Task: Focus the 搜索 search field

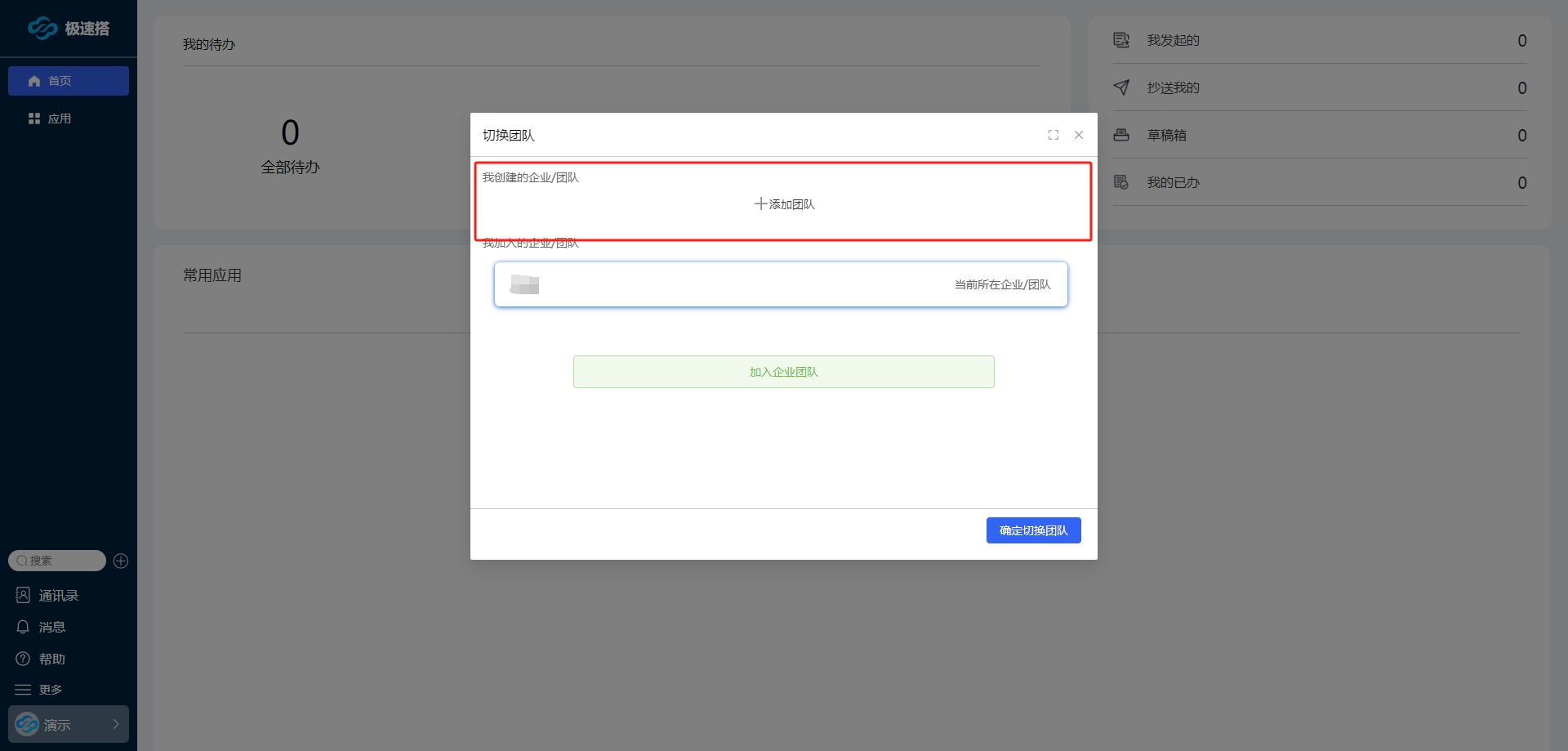Action: (x=61, y=561)
